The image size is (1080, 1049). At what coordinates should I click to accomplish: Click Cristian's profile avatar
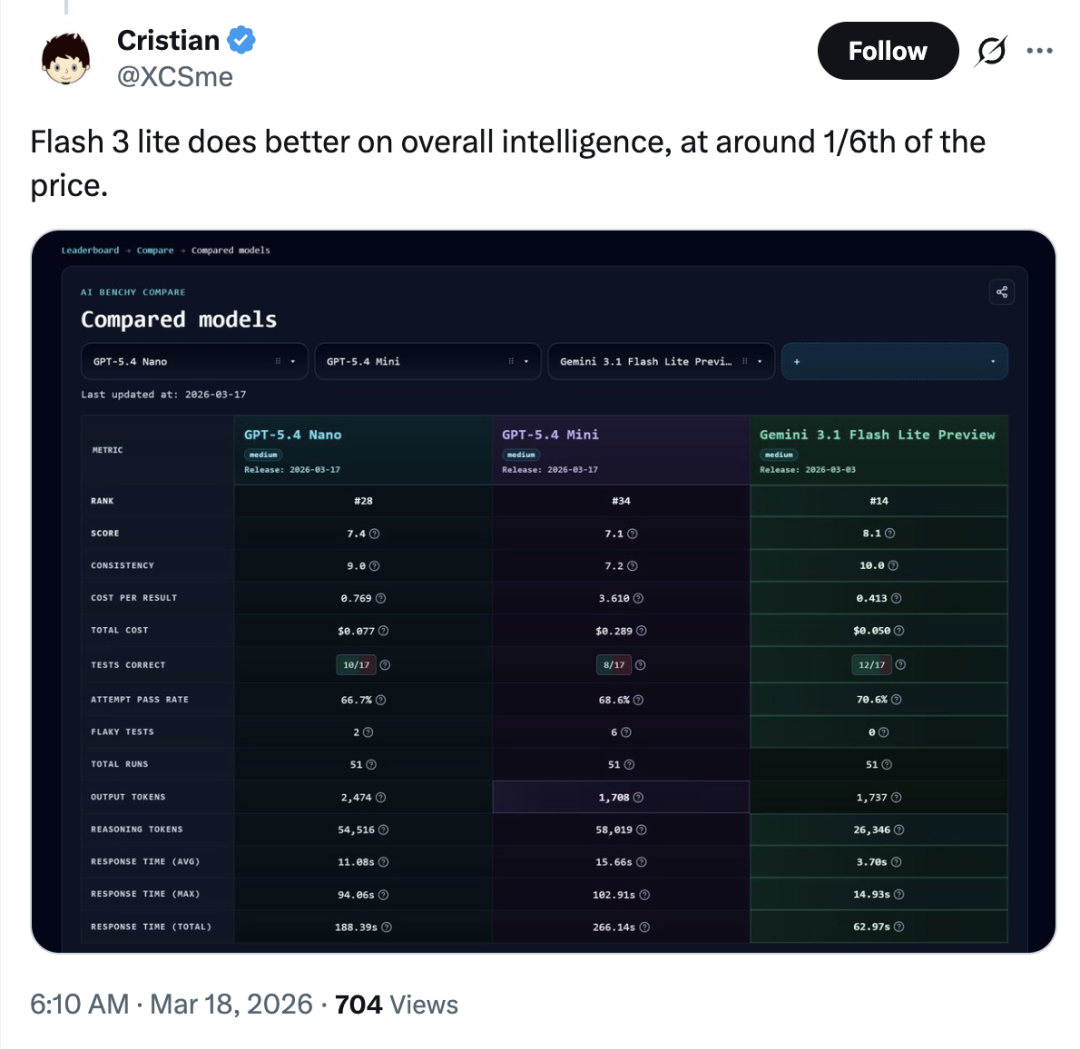click(66, 58)
